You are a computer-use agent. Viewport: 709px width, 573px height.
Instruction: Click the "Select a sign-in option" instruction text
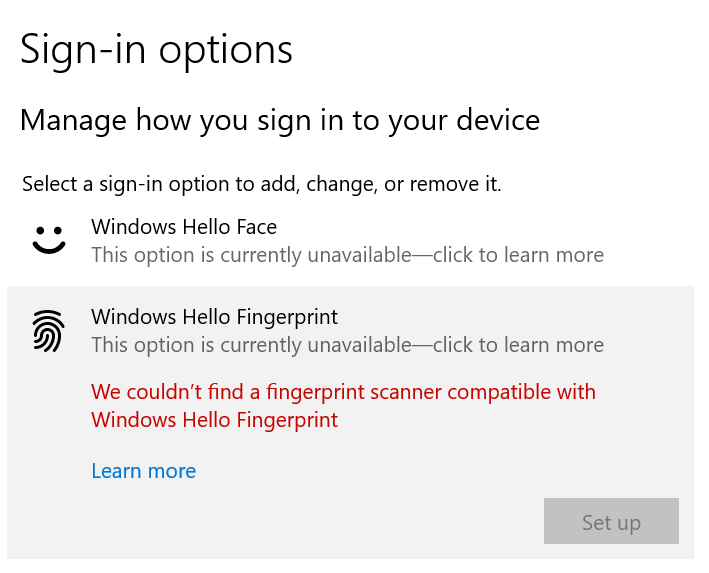(262, 185)
